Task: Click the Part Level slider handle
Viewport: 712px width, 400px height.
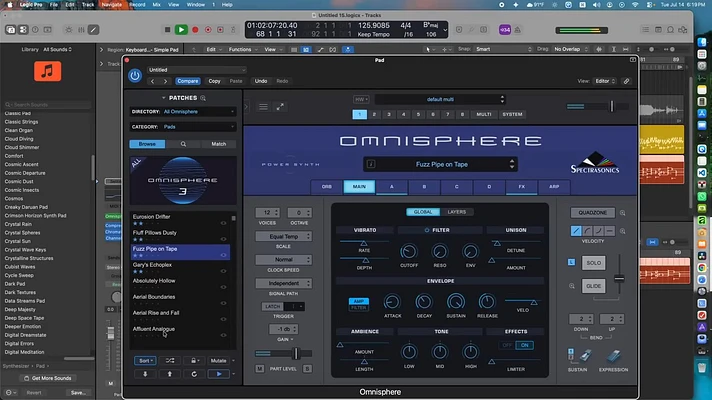Action: pos(296,353)
